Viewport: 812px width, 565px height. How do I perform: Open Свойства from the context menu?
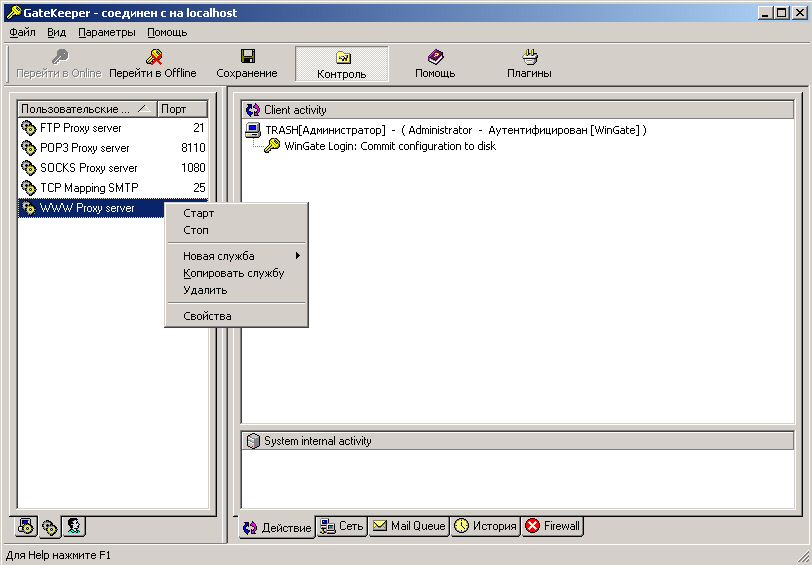(236, 316)
